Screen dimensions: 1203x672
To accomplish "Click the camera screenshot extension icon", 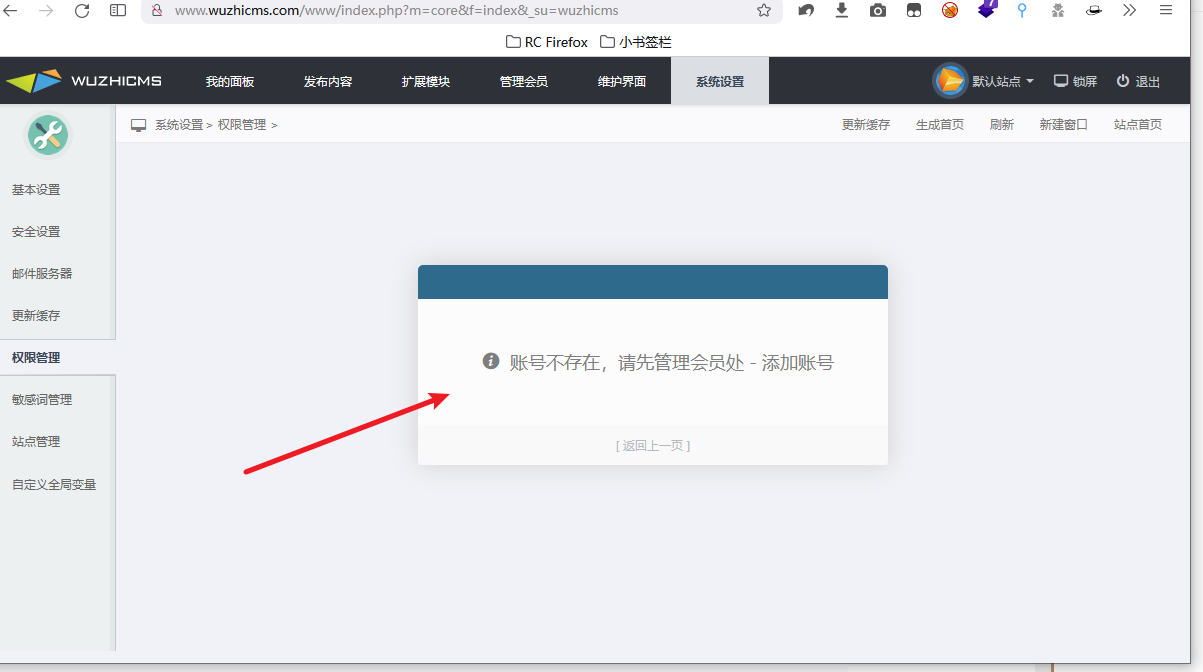I will pos(878,10).
